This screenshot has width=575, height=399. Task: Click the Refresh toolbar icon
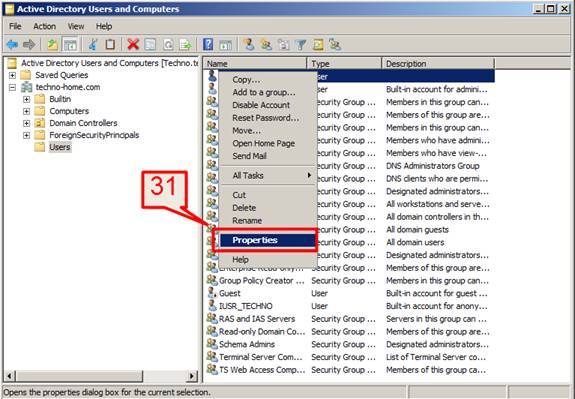point(168,45)
